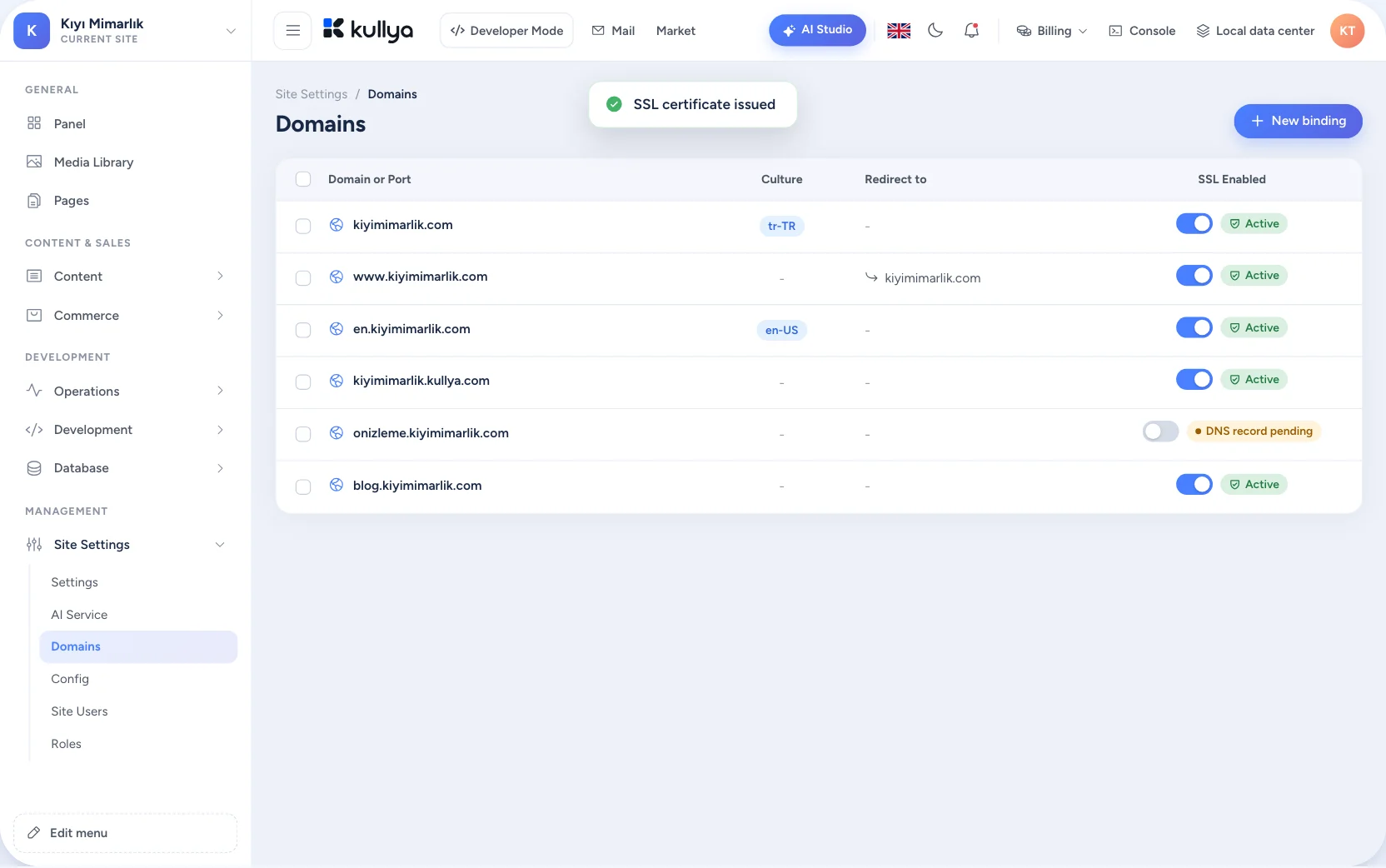Go to Site Settings breadcrumb
Image resolution: width=1386 pixels, height=868 pixels.
pos(312,94)
